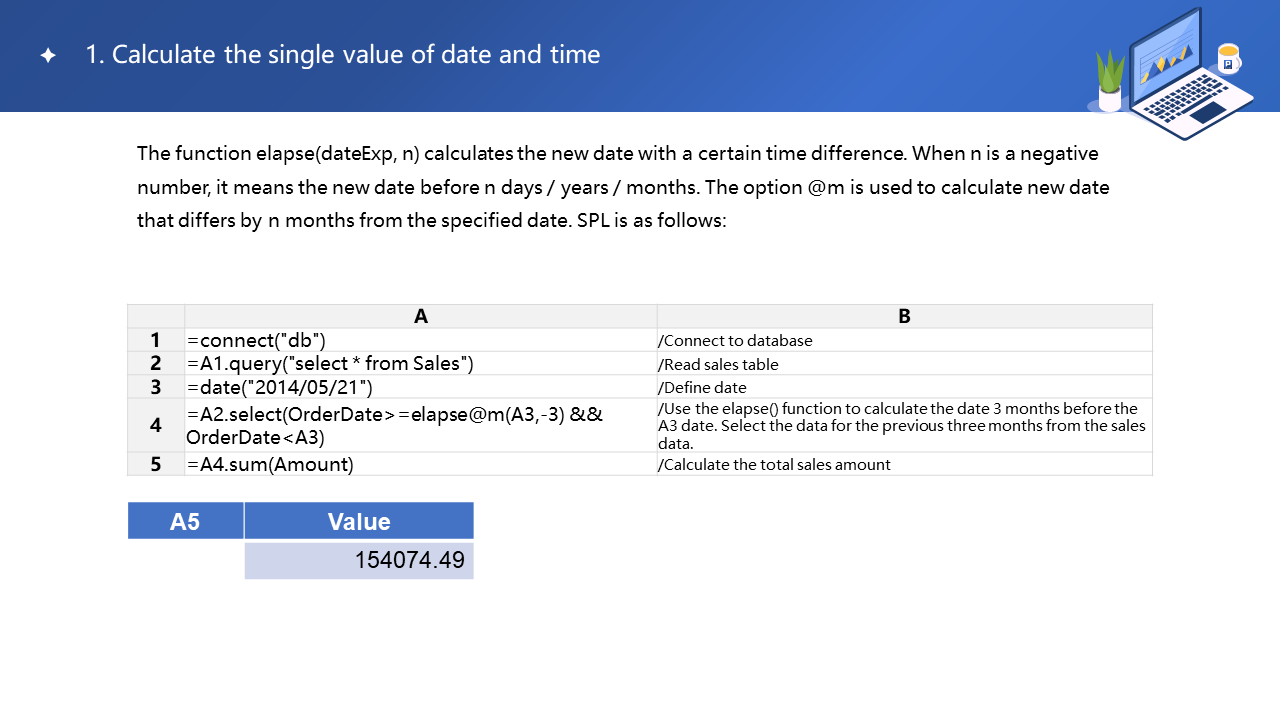Select column A header in the SPL grid
The width and height of the screenshot is (1280, 720).
point(421,316)
